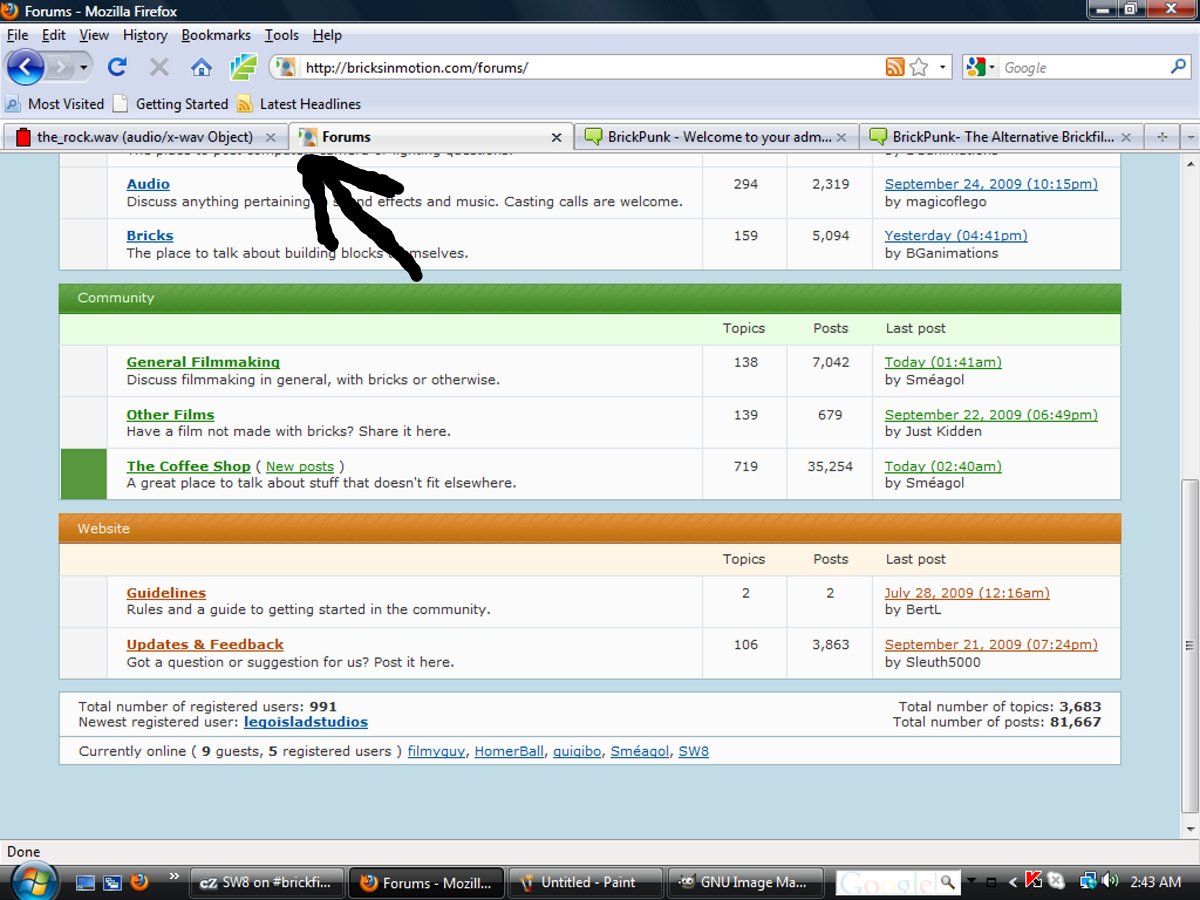
Task: Reload the page with the Refresh icon
Action: tap(117, 67)
